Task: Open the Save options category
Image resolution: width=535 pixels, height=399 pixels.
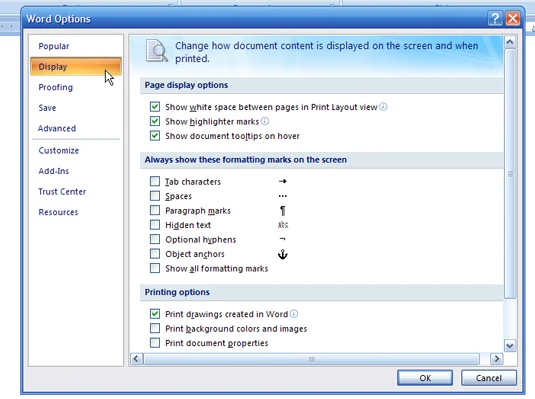Action: pyautogui.click(x=76, y=108)
